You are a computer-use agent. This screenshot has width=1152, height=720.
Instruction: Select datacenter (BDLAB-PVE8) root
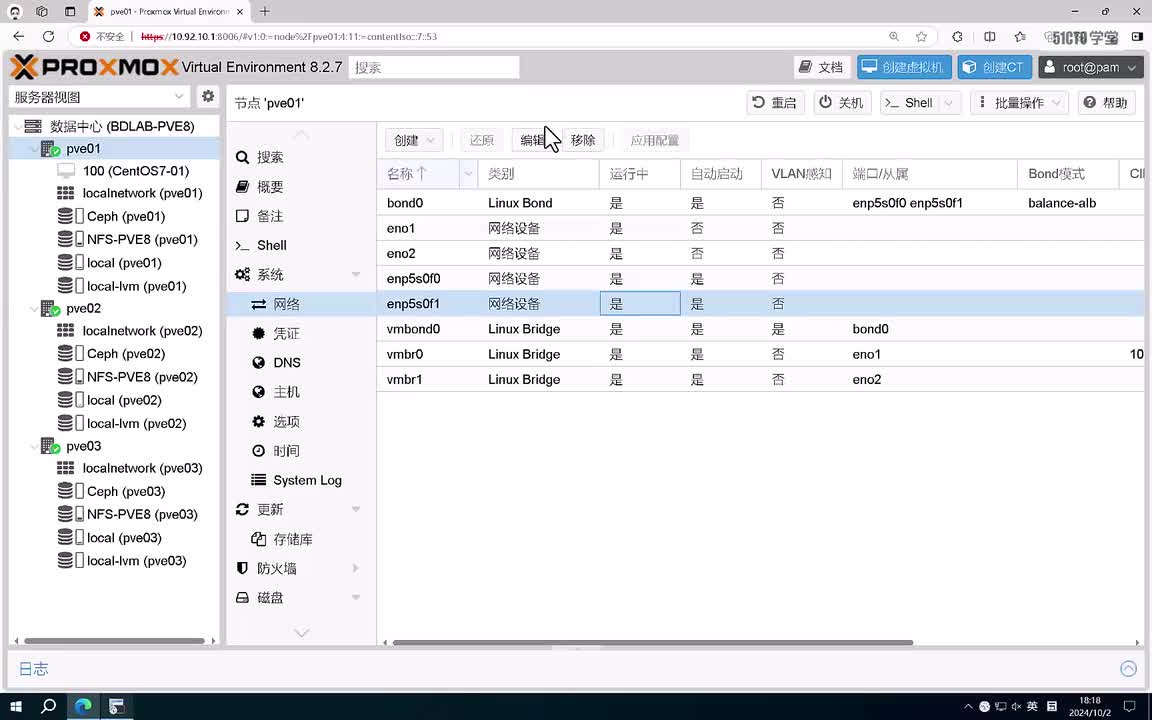coord(122,126)
